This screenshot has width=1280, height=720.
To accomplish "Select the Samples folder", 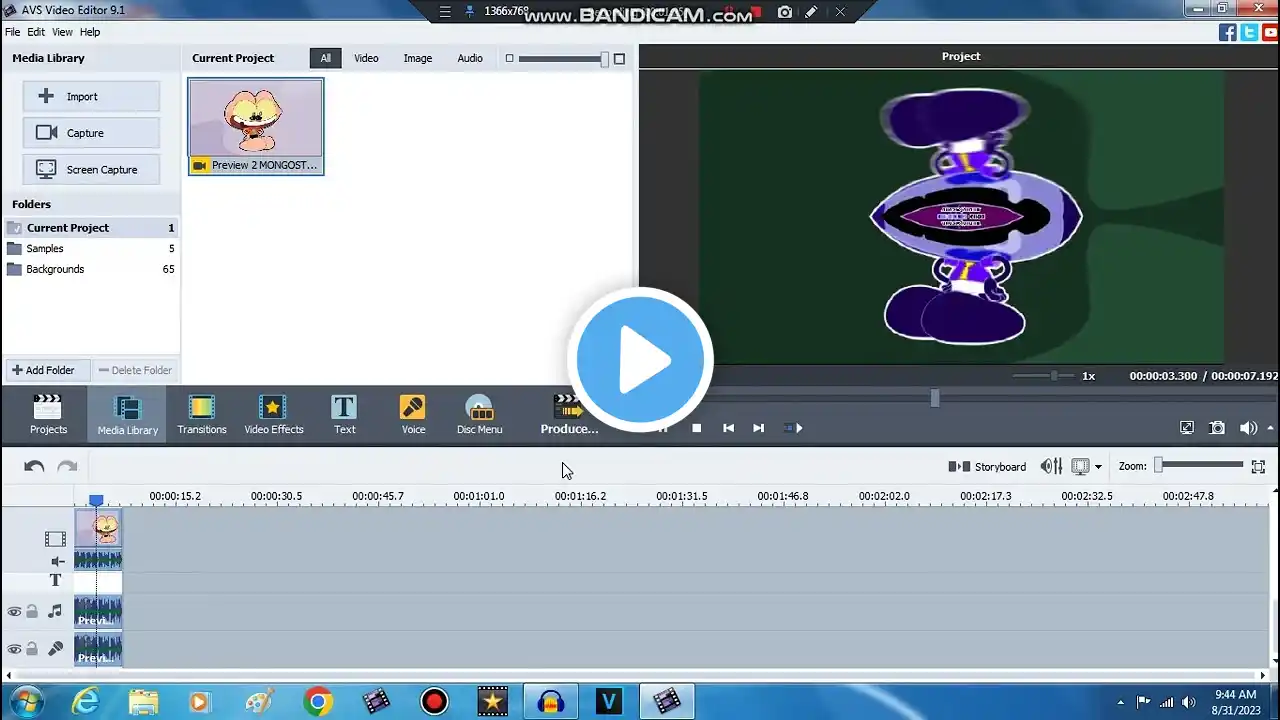I will coord(90,249).
